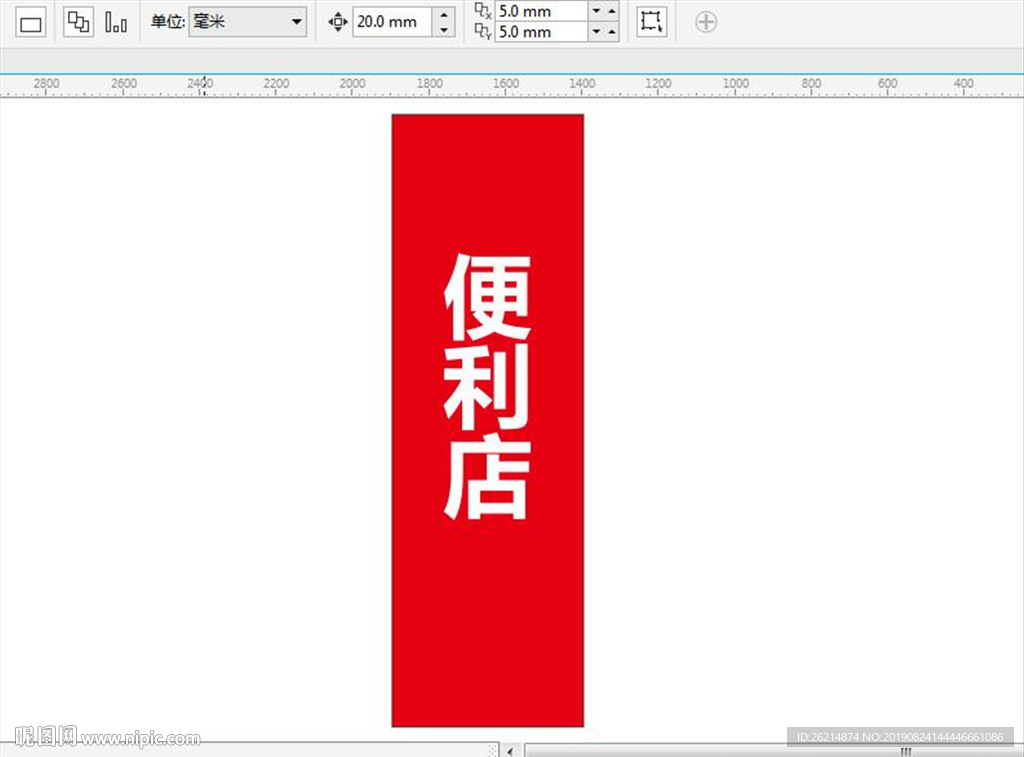This screenshot has height=757, width=1024.
Task: Open the duplicate distance X dropdown arrow
Action: coord(596,11)
